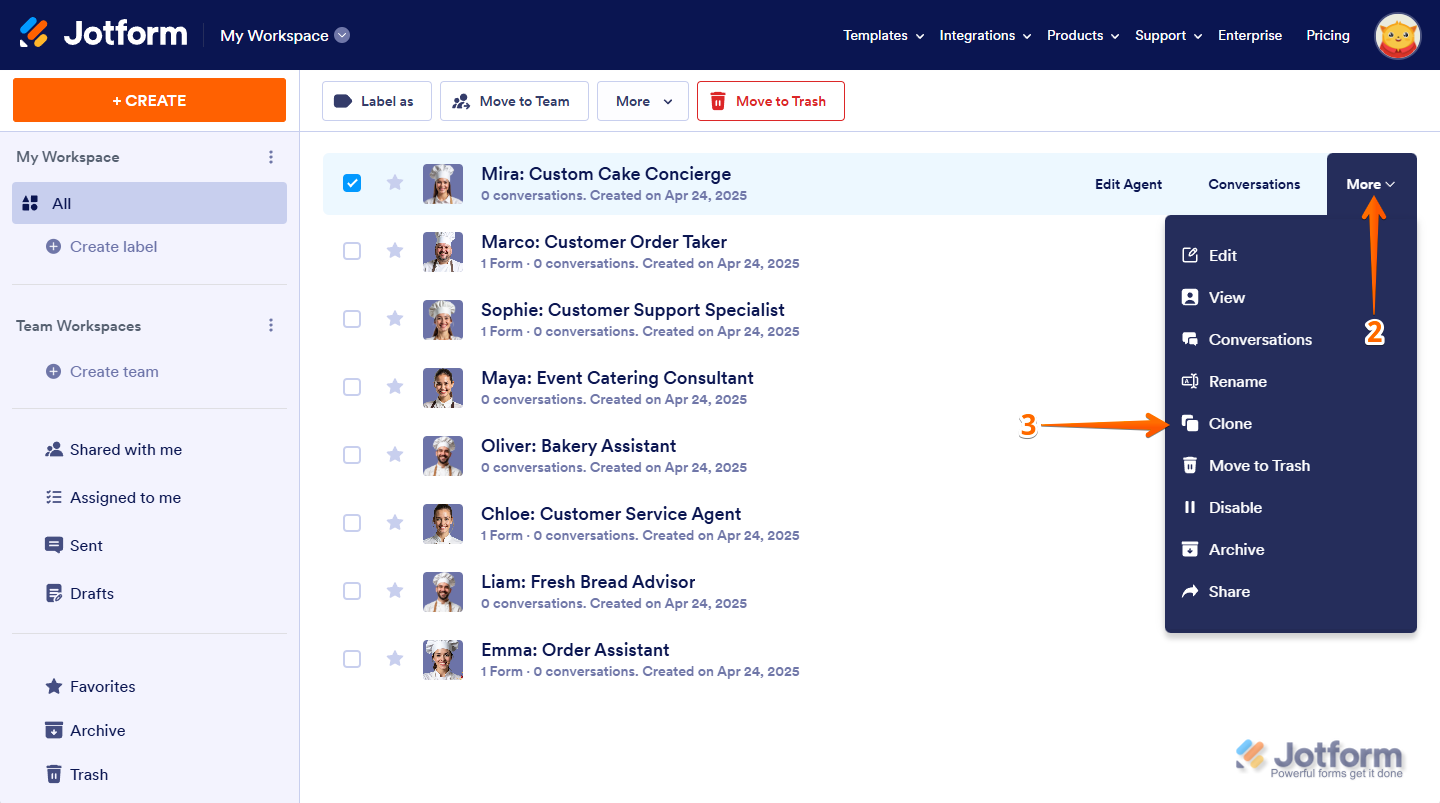Select Archive in the More menu
1440x803 pixels.
coord(1235,550)
